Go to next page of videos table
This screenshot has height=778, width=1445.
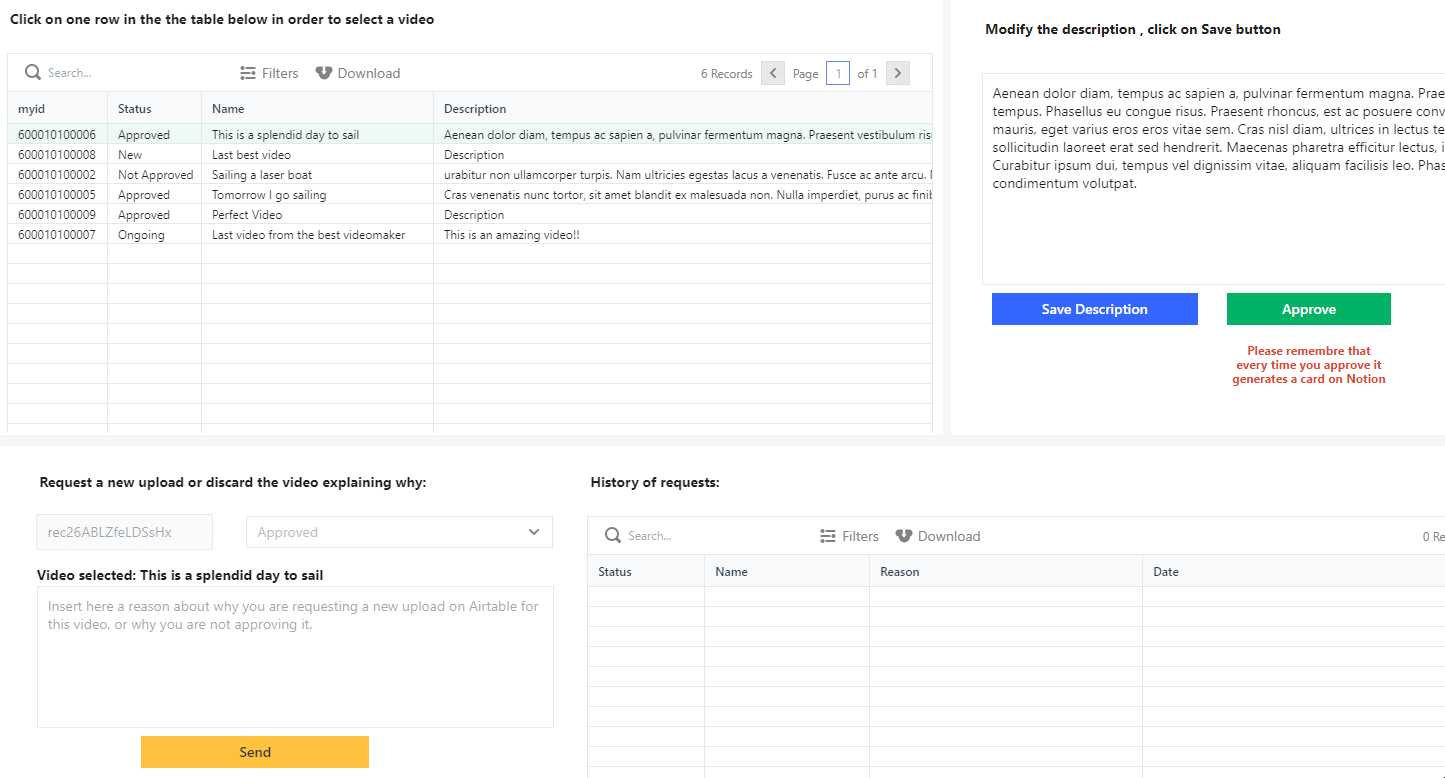[897, 73]
